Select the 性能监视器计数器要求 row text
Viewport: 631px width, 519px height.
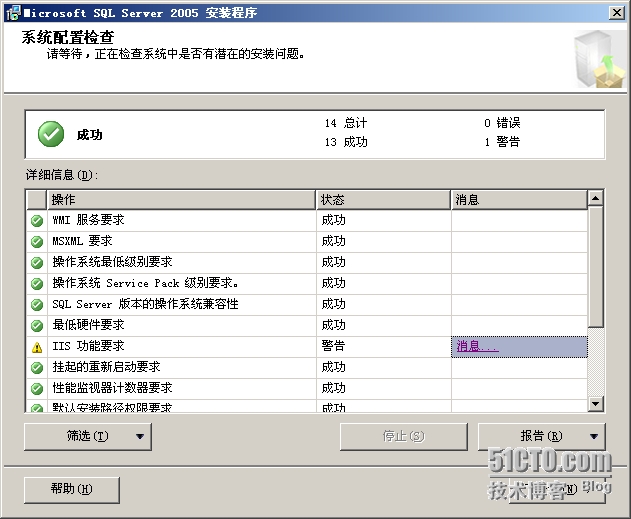coord(112,388)
